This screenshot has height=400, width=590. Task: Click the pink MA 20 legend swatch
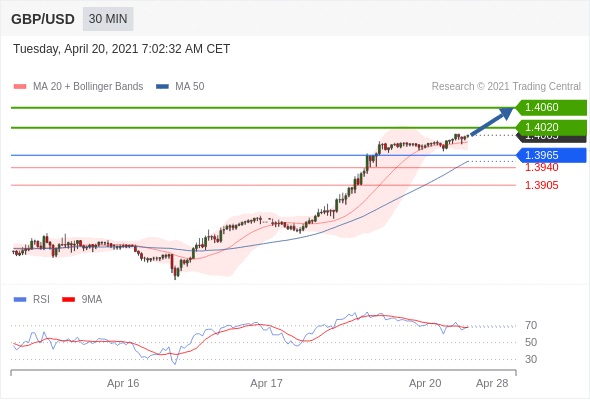coord(20,87)
